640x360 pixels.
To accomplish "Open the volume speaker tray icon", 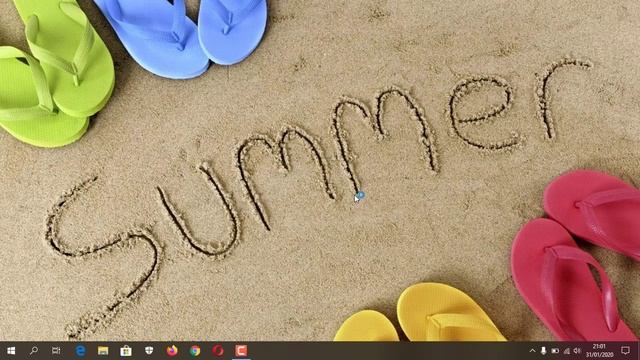I will pyautogui.click(x=577, y=351).
